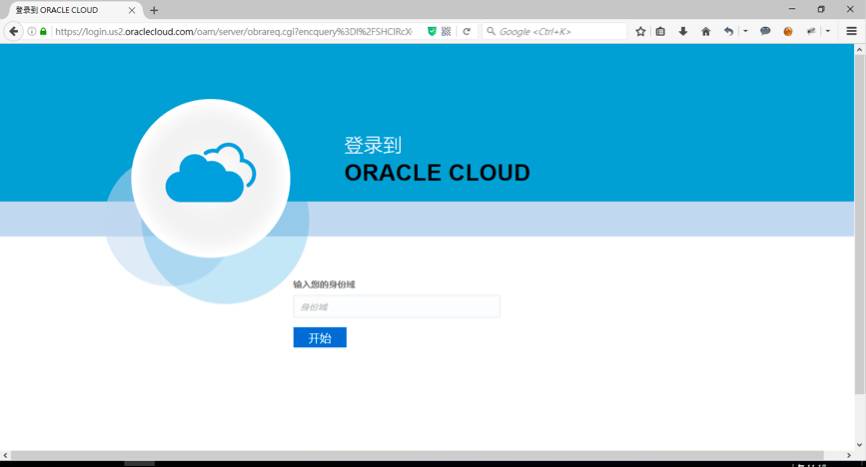The width and height of the screenshot is (866, 467).
Task: Click the green shield icon in address bar
Action: pos(432,31)
